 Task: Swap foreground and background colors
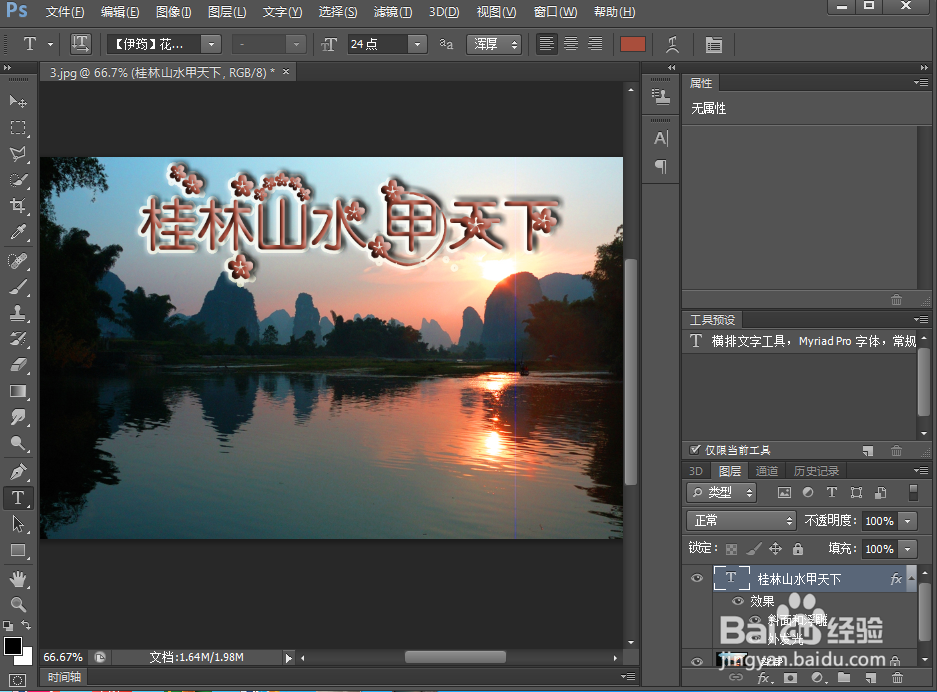click(26, 625)
